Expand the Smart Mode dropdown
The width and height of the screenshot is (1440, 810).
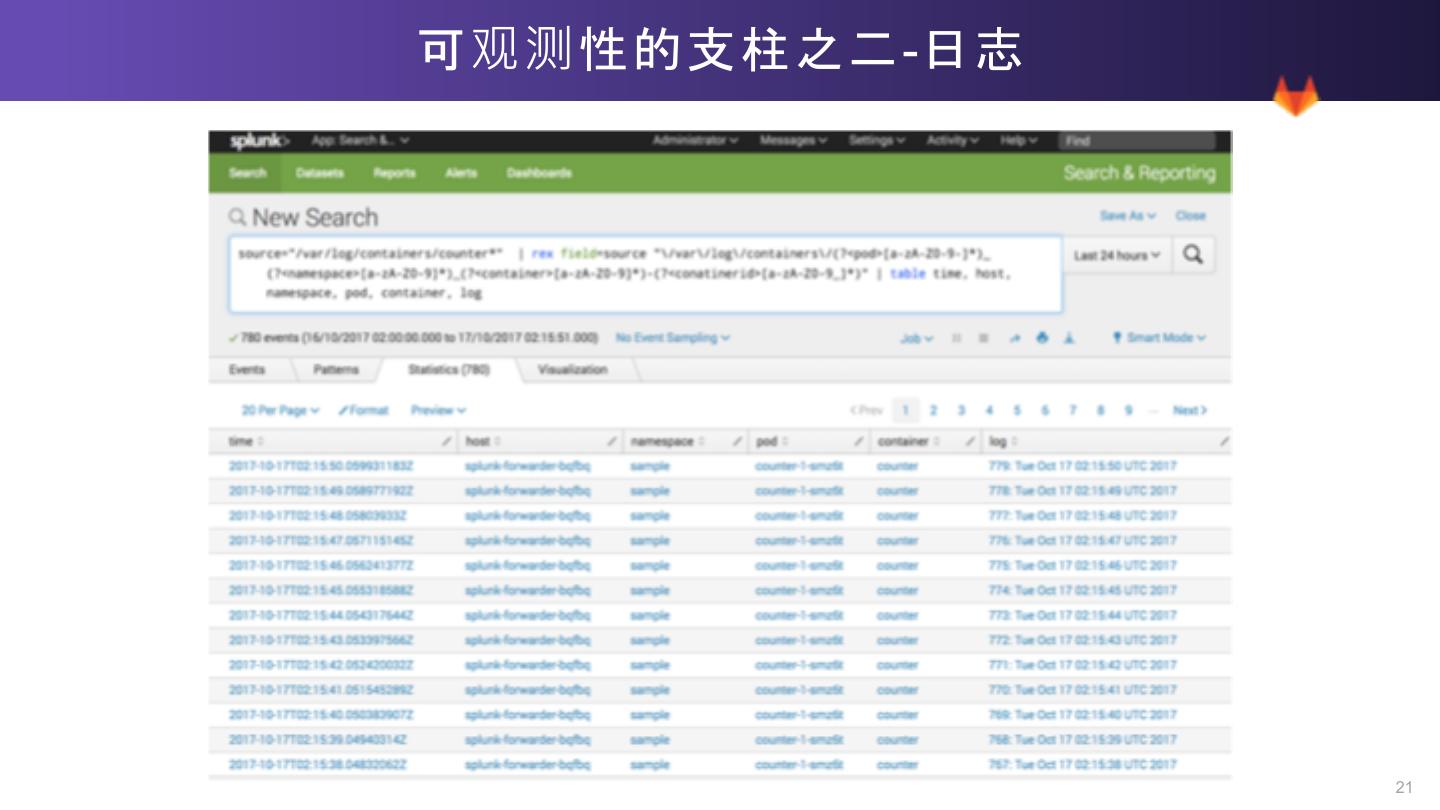point(1160,338)
